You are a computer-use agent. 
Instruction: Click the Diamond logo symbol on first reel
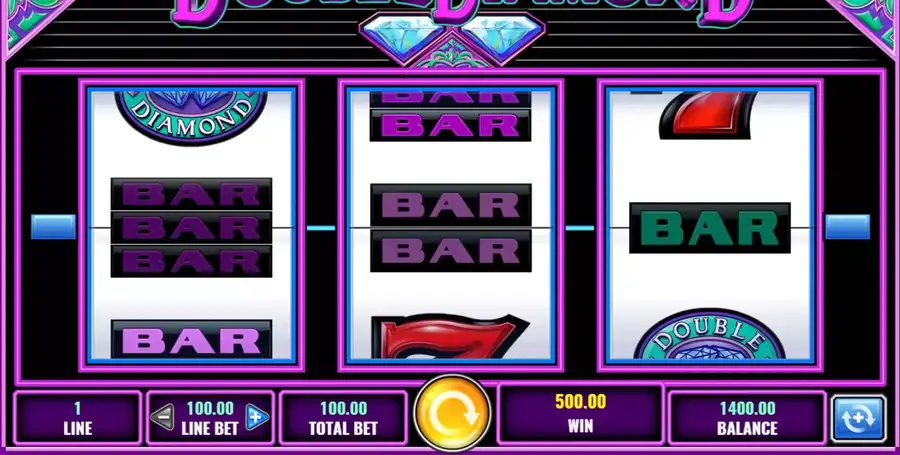coord(191,116)
